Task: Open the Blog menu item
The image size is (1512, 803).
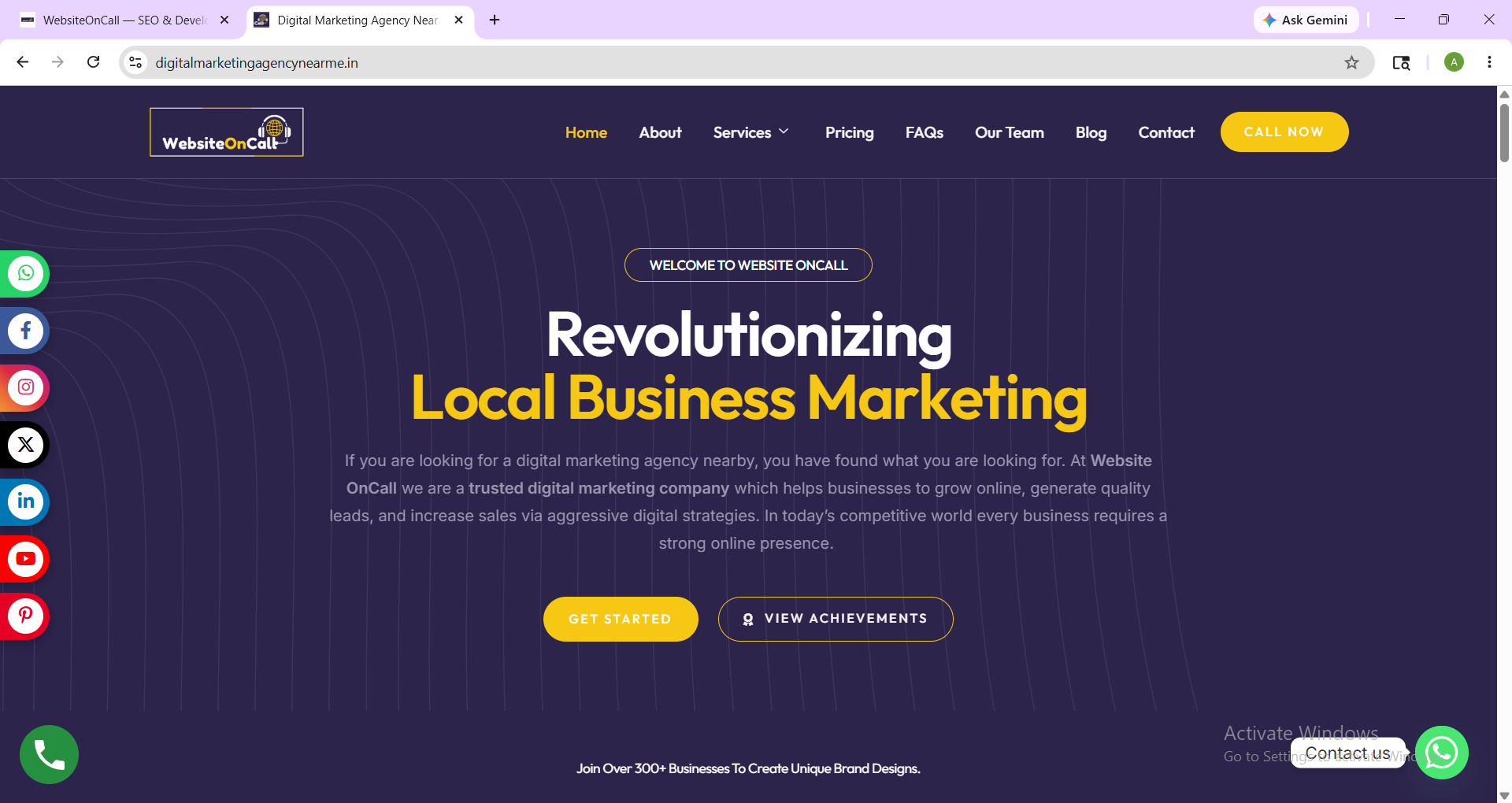Action: tap(1091, 132)
